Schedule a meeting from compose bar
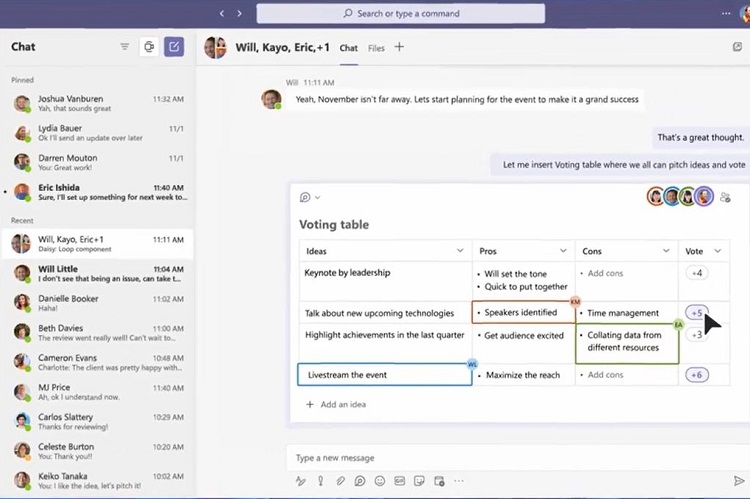 click(439, 481)
